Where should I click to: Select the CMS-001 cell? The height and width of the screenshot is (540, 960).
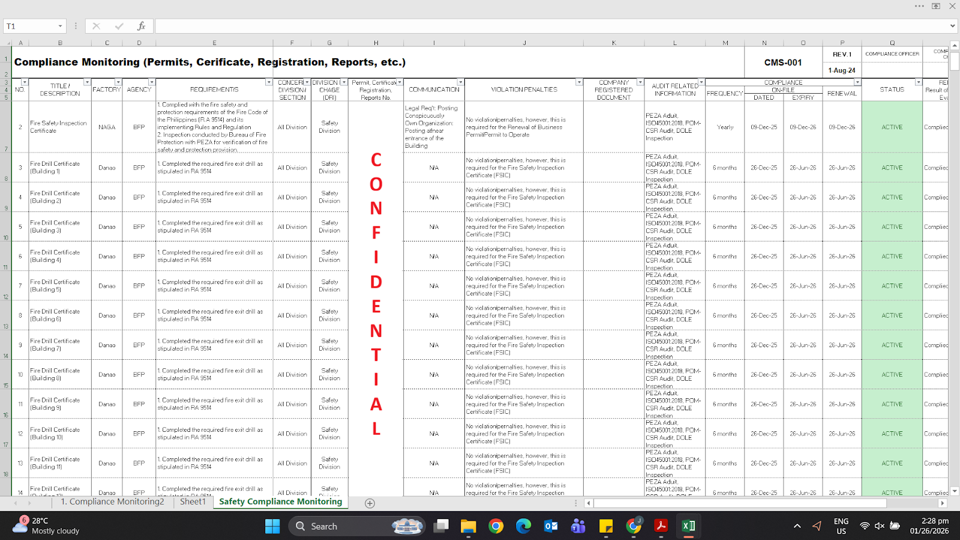[783, 62]
